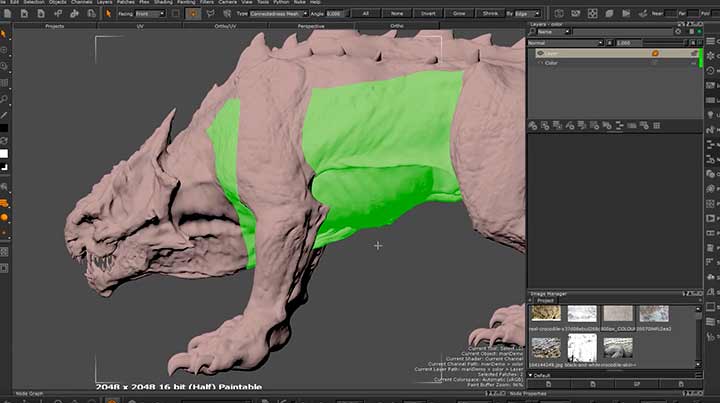Click the Angle value field

pos(336,14)
